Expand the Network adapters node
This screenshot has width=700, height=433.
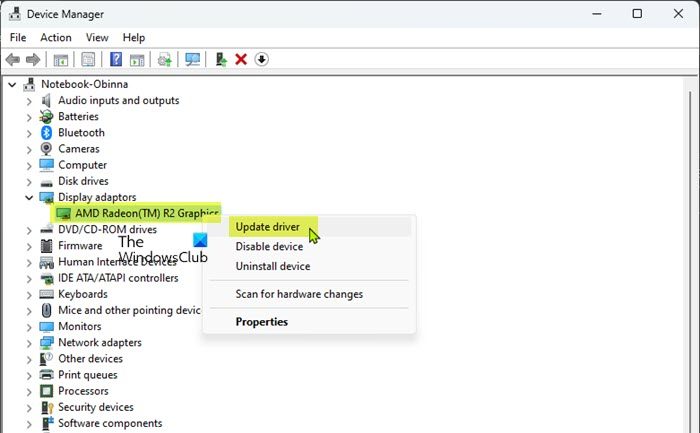(27, 343)
